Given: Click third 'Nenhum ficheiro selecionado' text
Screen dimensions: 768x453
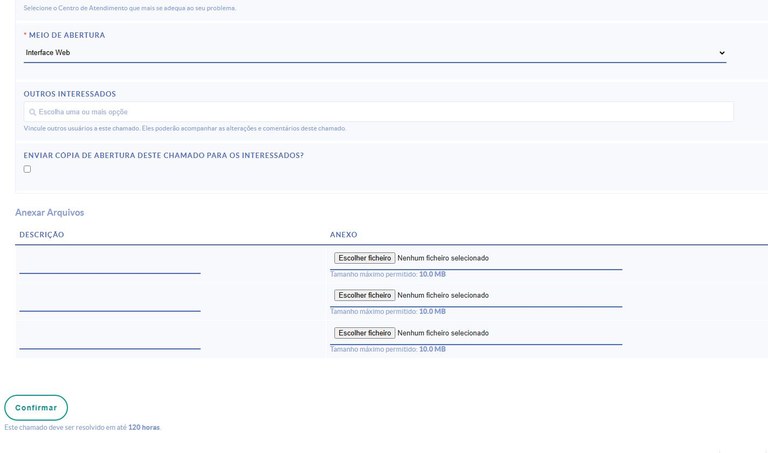Looking at the screenshot, I should pyautogui.click(x=443, y=333).
